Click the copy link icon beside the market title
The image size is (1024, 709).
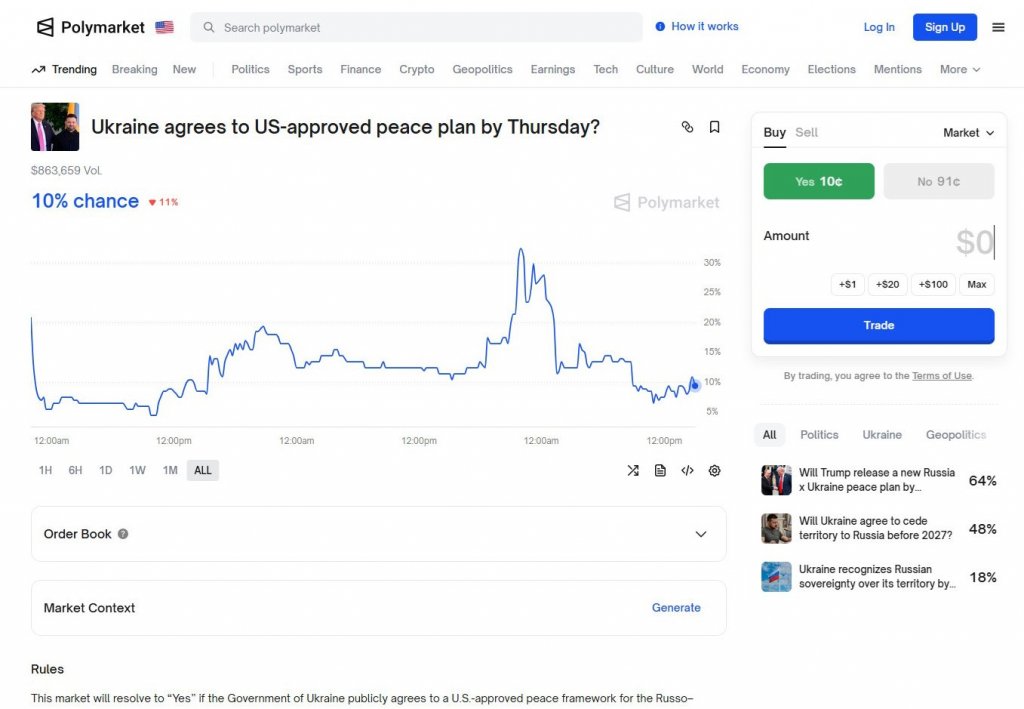click(x=687, y=127)
